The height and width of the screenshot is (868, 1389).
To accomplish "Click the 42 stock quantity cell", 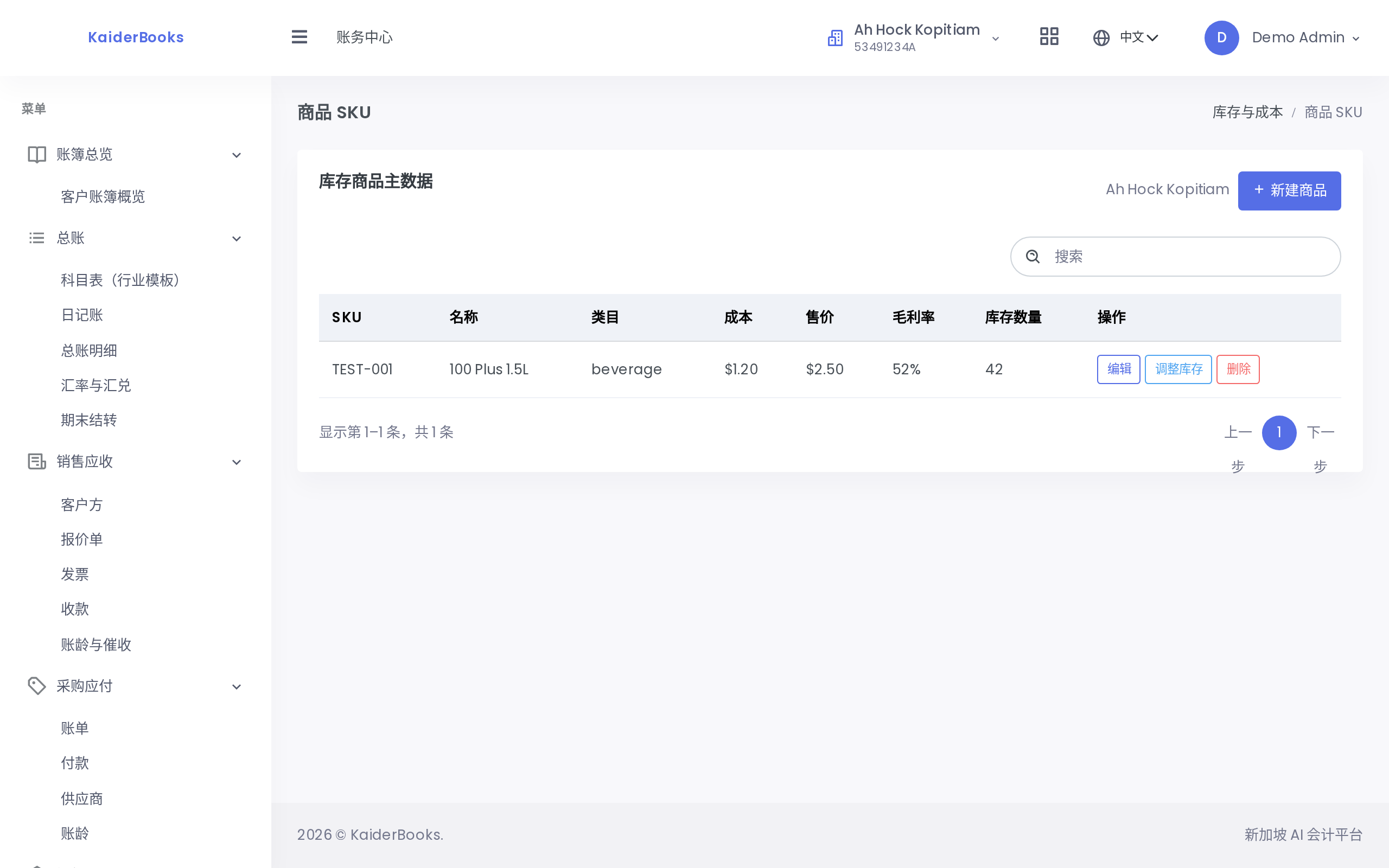I will 994,369.
